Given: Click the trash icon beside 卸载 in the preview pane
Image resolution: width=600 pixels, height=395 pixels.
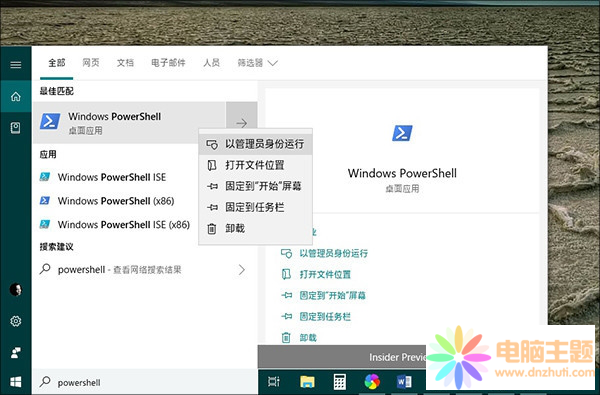Looking at the screenshot, I should pos(286,338).
